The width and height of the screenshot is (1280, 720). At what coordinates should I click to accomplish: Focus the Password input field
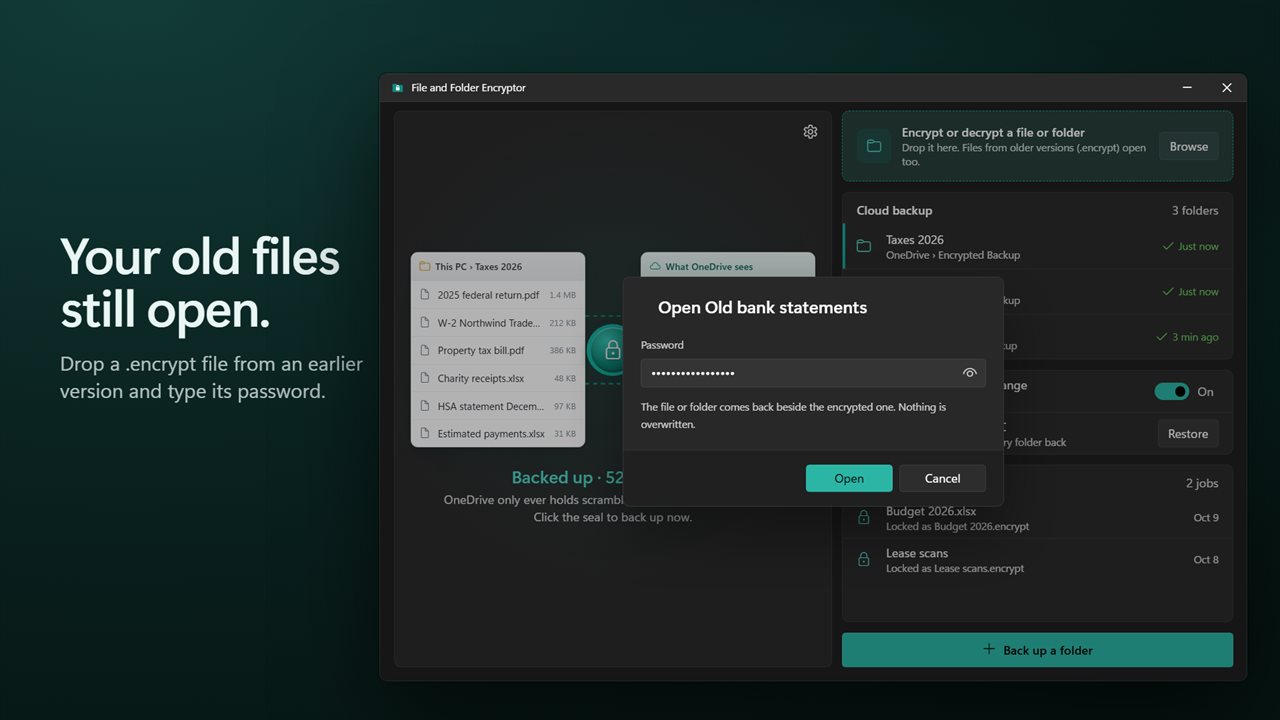point(813,373)
